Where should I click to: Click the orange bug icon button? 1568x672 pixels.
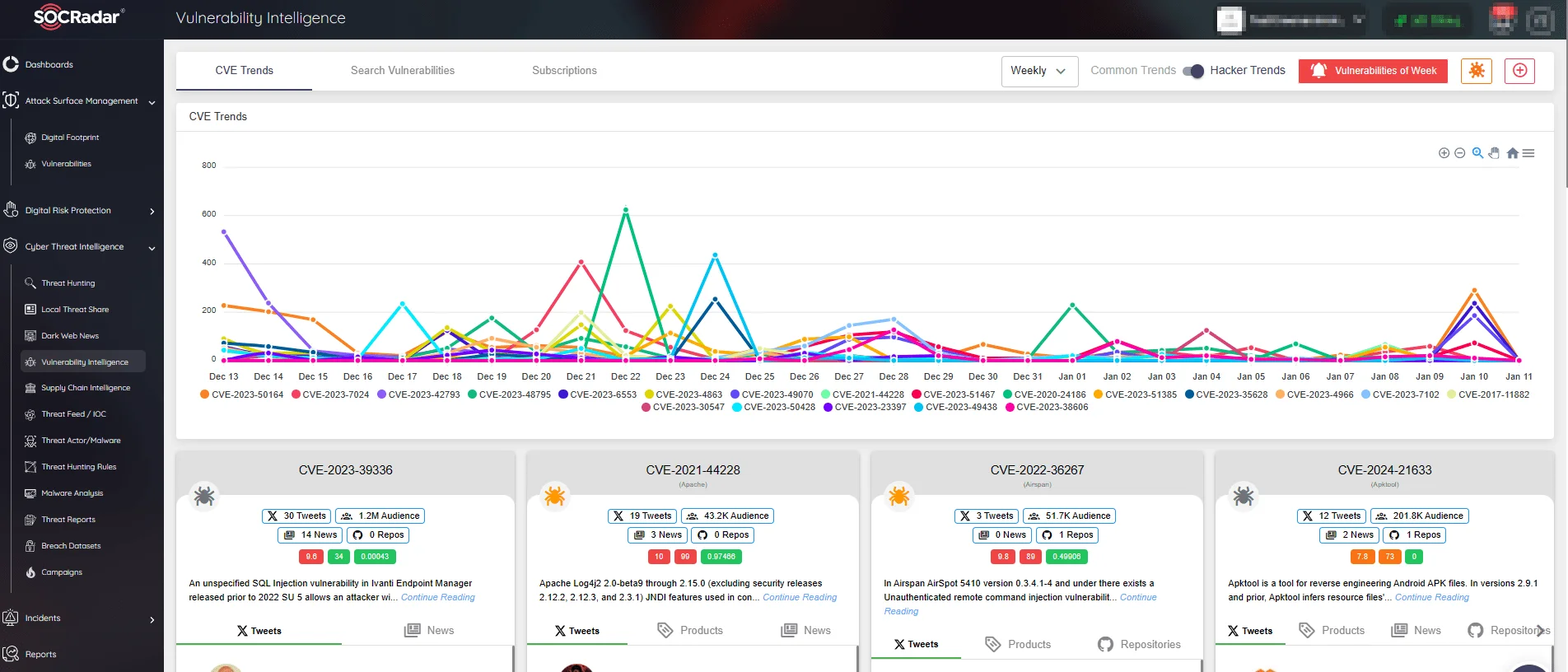(1477, 71)
